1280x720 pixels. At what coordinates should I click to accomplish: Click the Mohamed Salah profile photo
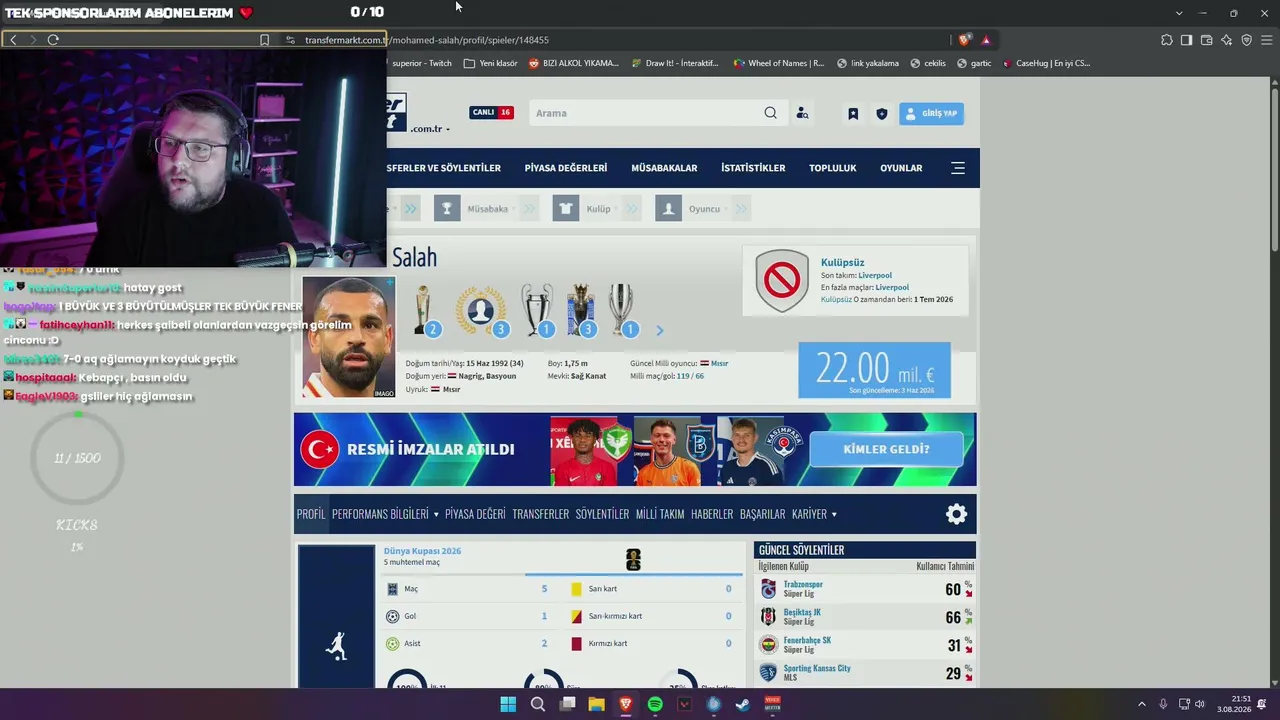(x=349, y=337)
